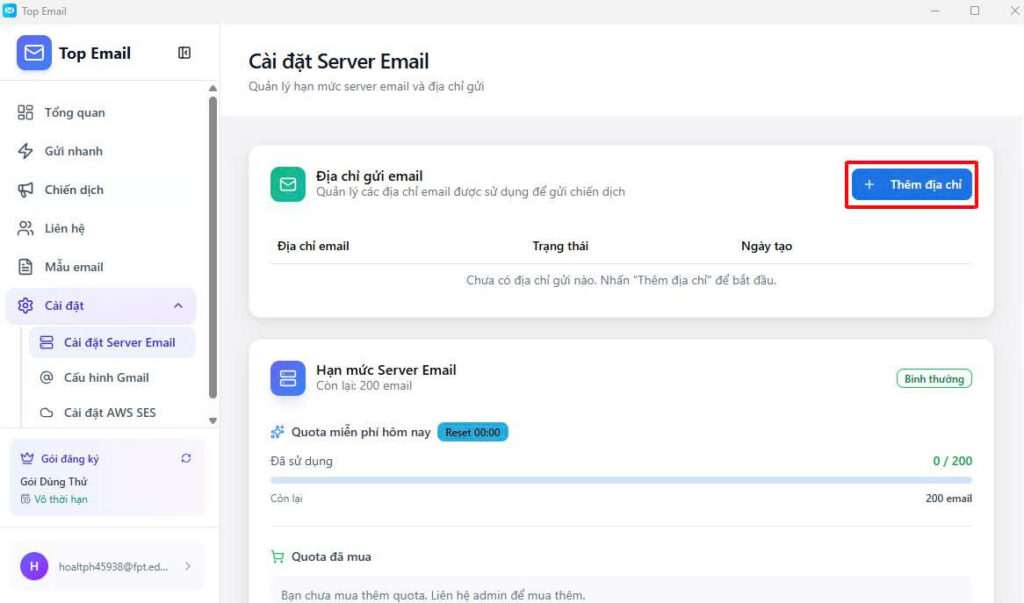Click Còn lại: 200 email subtitle

point(364,385)
